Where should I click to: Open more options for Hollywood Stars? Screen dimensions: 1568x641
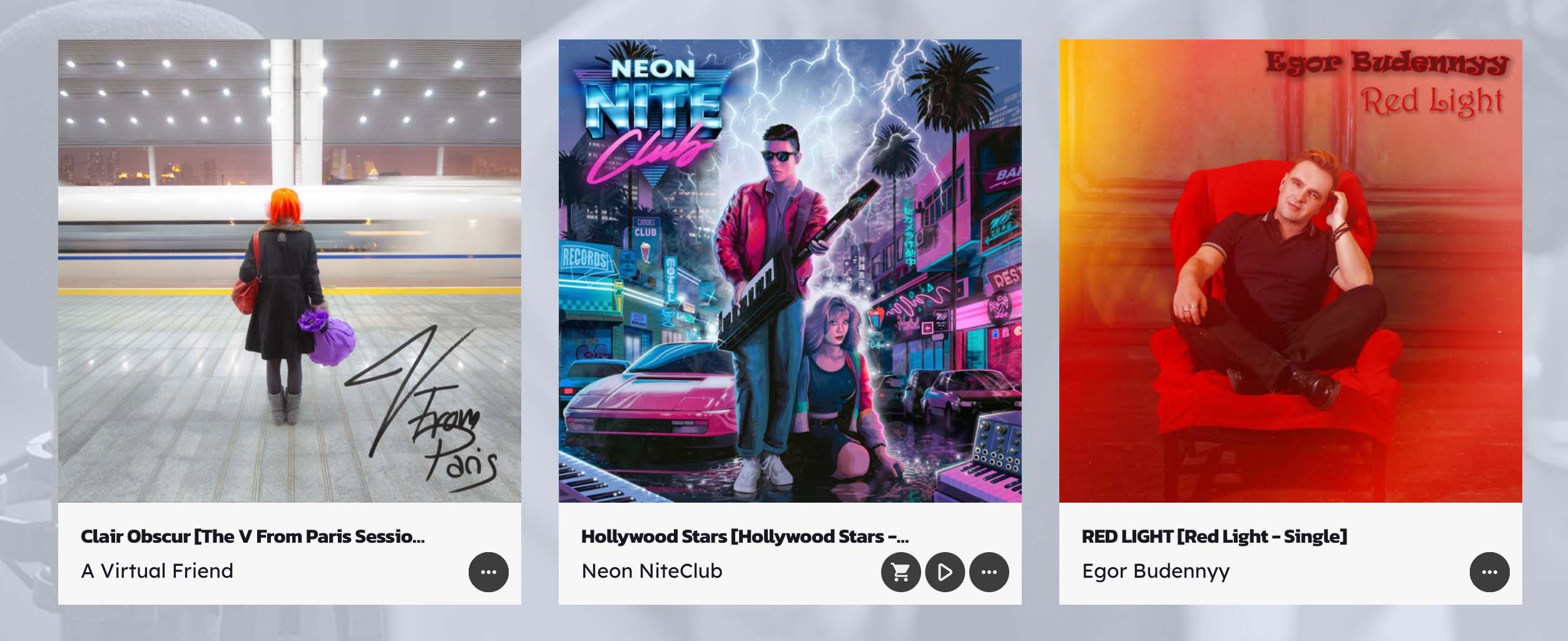point(989,572)
